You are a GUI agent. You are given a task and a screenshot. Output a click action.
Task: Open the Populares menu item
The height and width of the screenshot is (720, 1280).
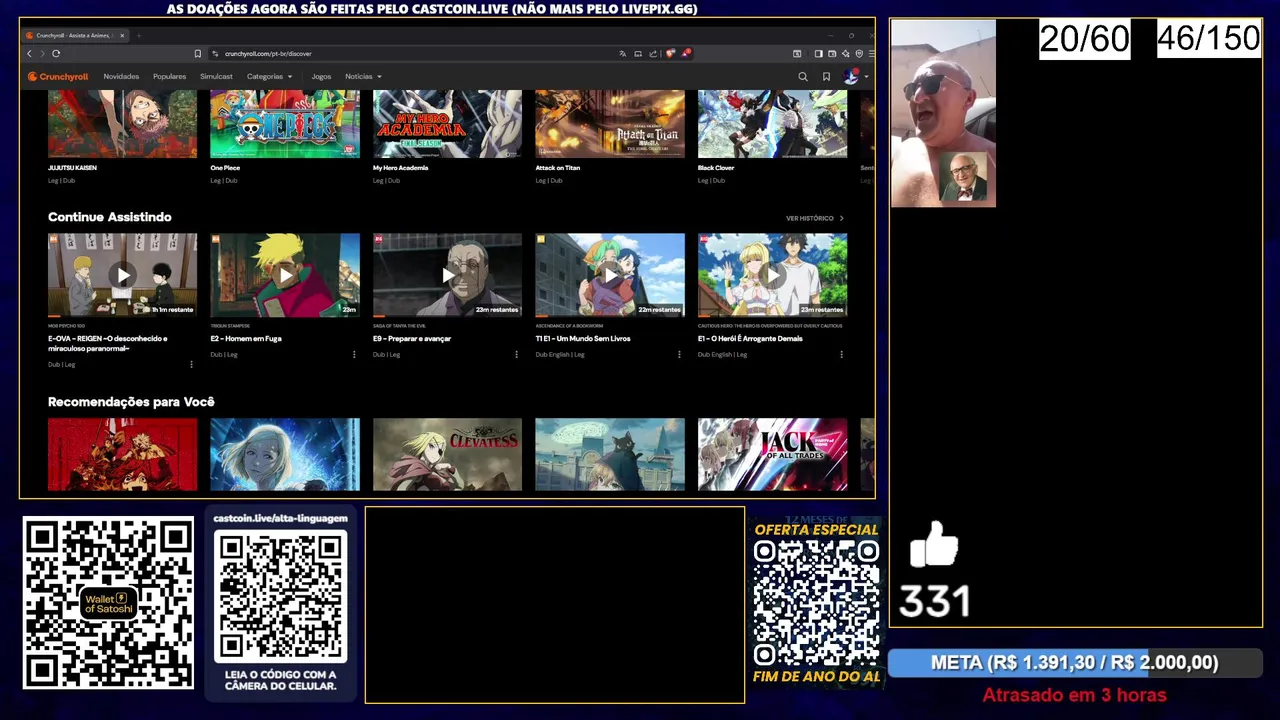pyautogui.click(x=169, y=76)
